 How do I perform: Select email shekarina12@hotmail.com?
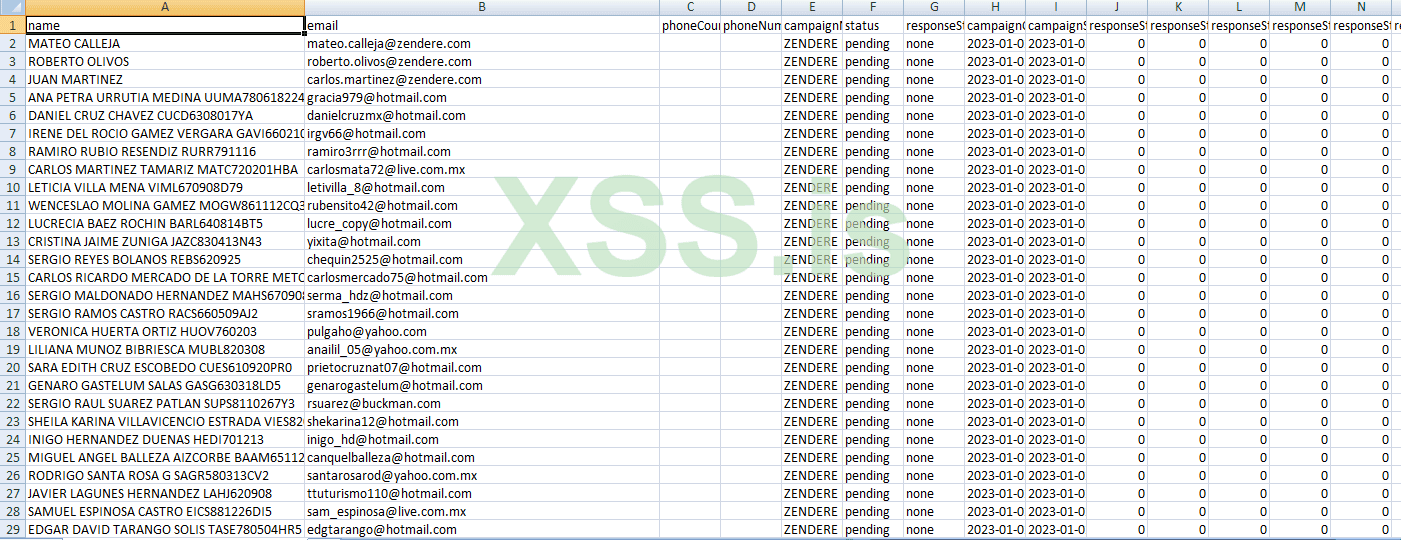pyautogui.click(x=482, y=421)
